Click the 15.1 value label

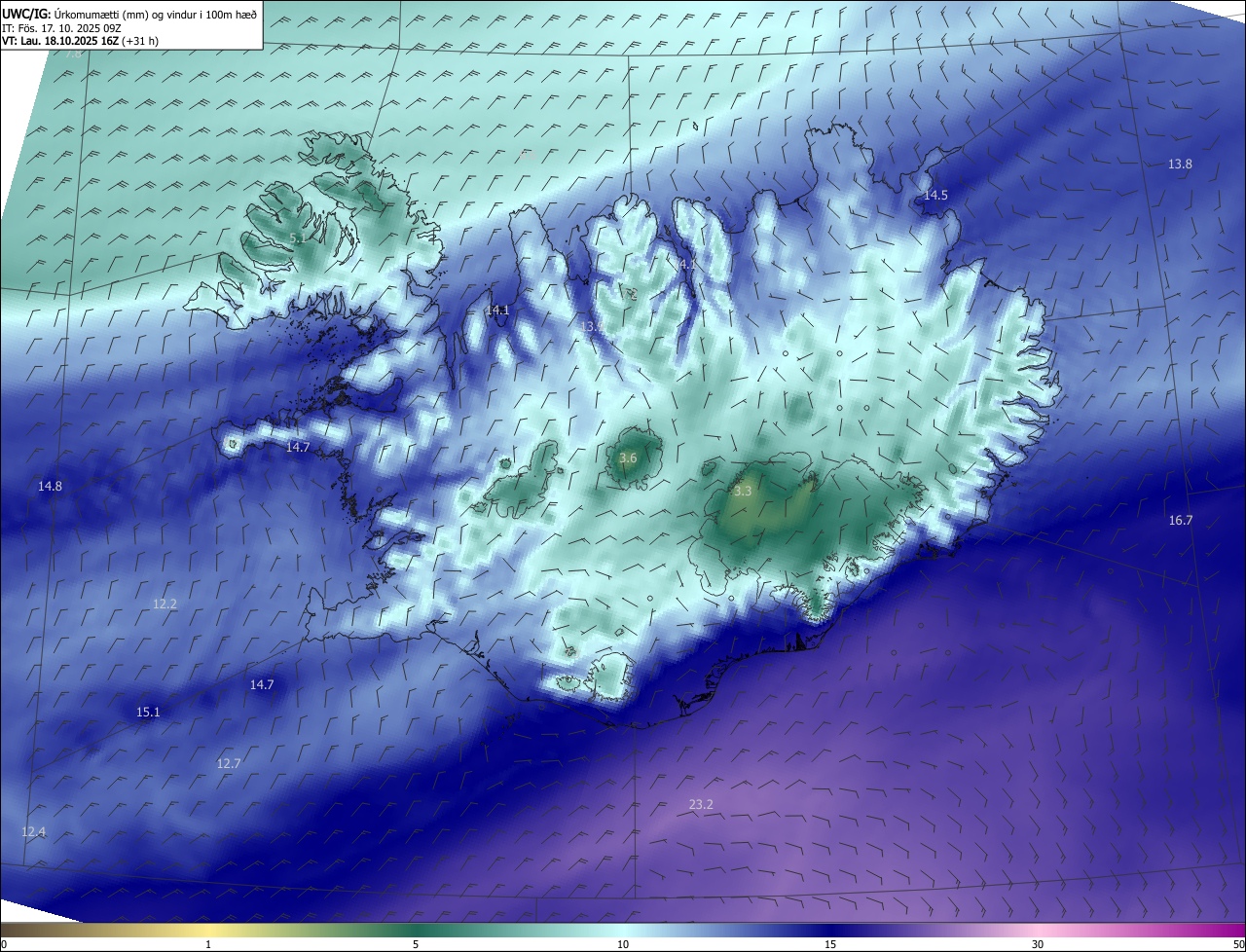pyautogui.click(x=148, y=713)
